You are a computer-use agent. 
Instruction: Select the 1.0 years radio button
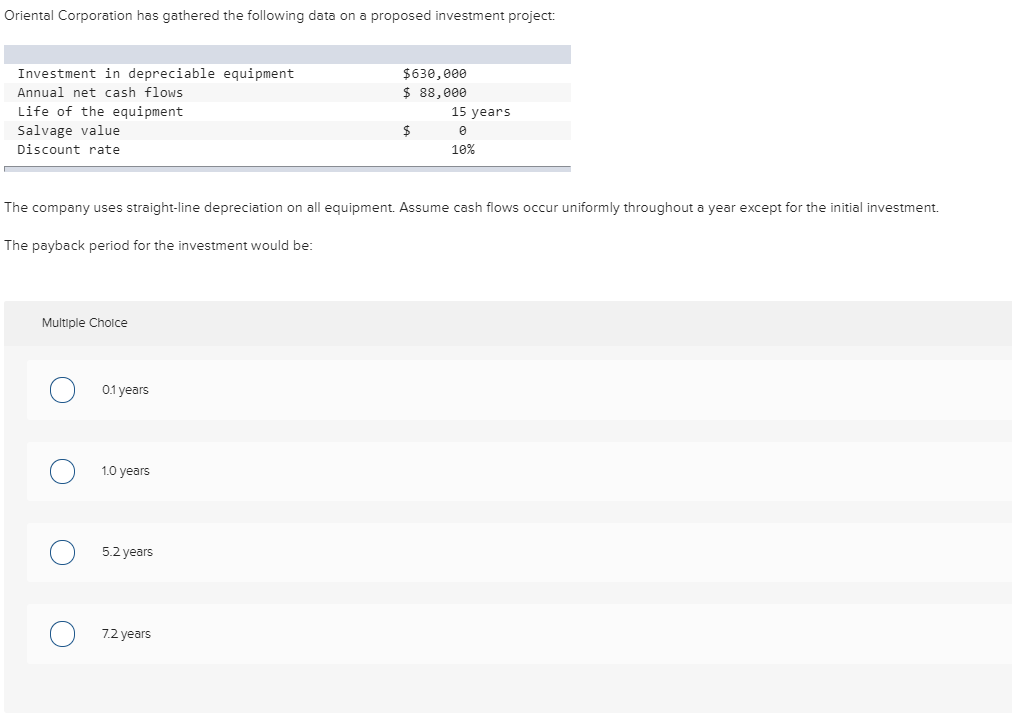62,470
